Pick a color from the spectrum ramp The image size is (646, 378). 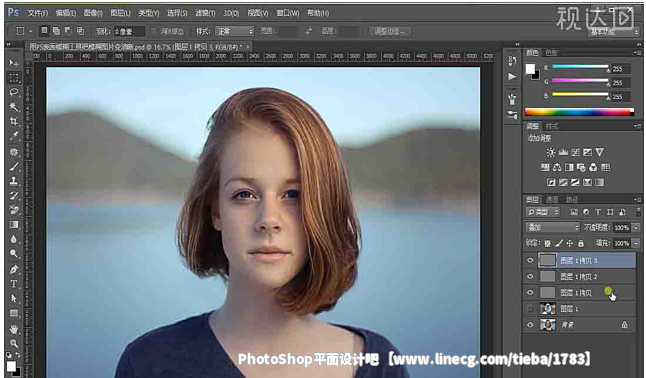tap(579, 112)
